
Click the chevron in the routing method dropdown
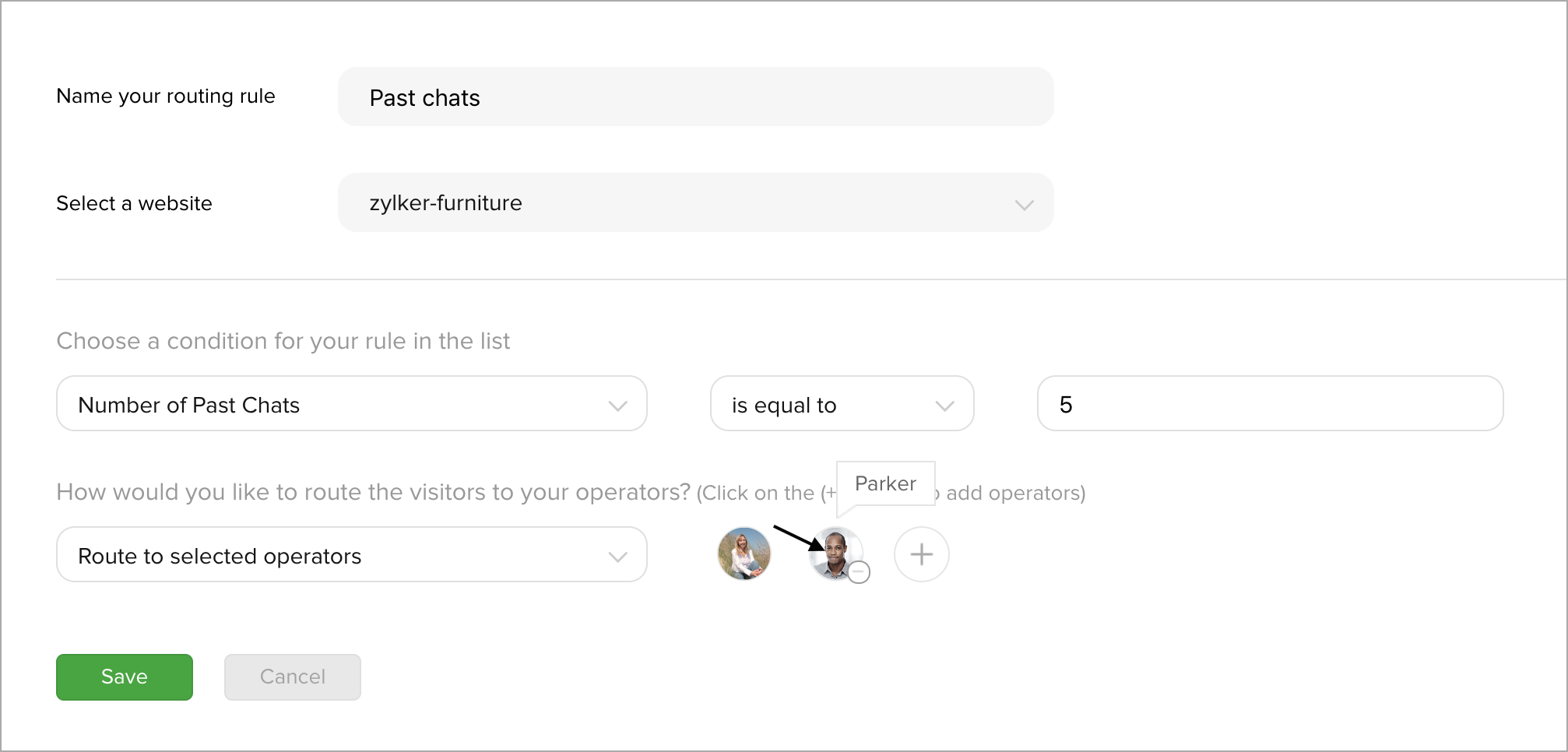point(617,557)
